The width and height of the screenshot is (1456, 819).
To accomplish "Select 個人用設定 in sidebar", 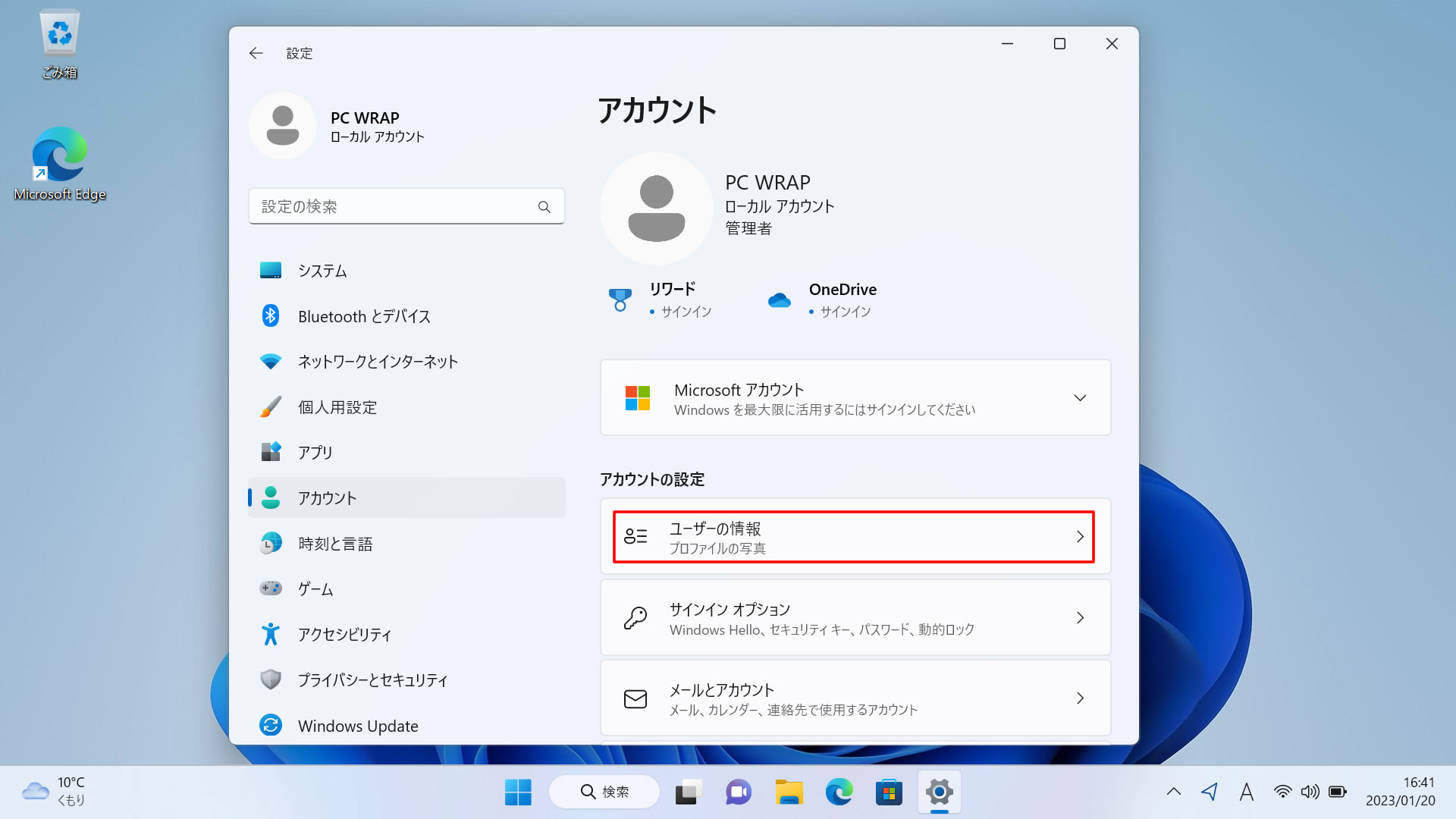I will (x=406, y=407).
